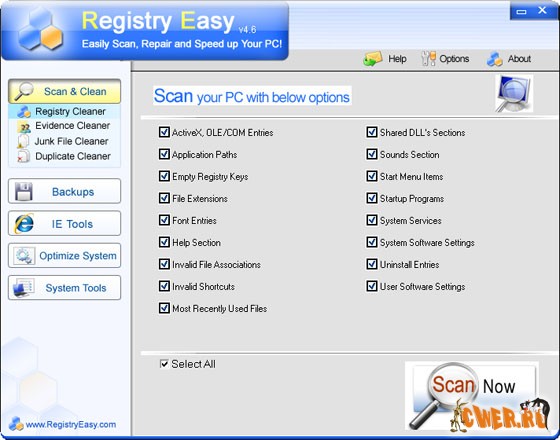The height and width of the screenshot is (440, 560).
Task: Open the System Tools section
Action: click(x=65, y=288)
